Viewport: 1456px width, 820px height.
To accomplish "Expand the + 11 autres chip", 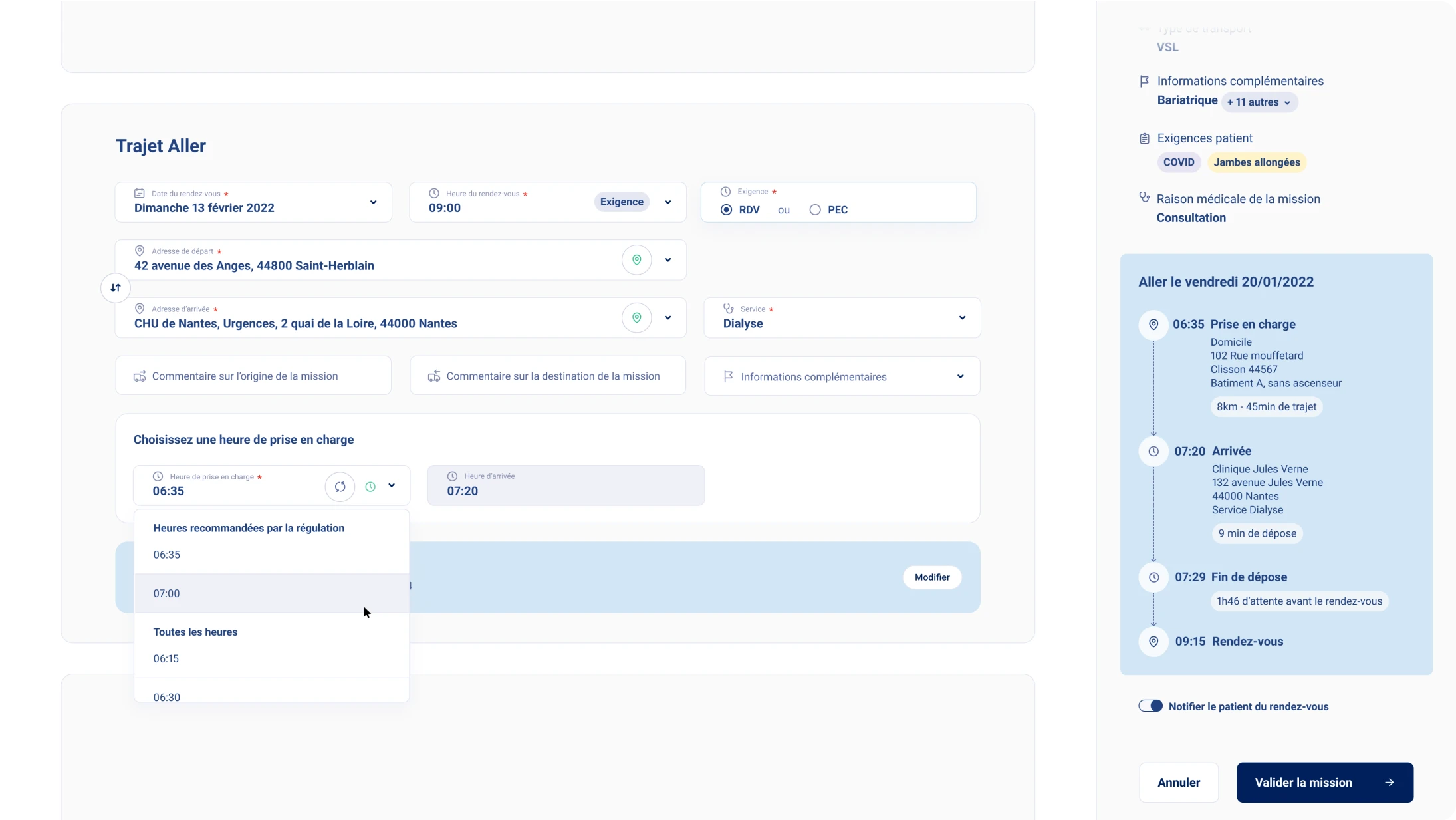I will click(1259, 102).
